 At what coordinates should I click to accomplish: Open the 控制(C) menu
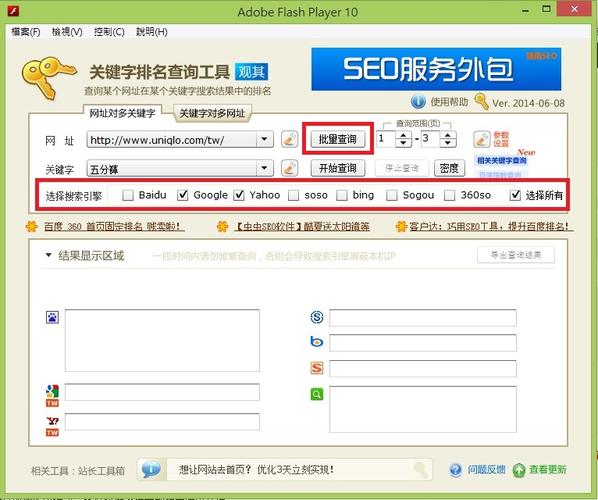(x=109, y=32)
